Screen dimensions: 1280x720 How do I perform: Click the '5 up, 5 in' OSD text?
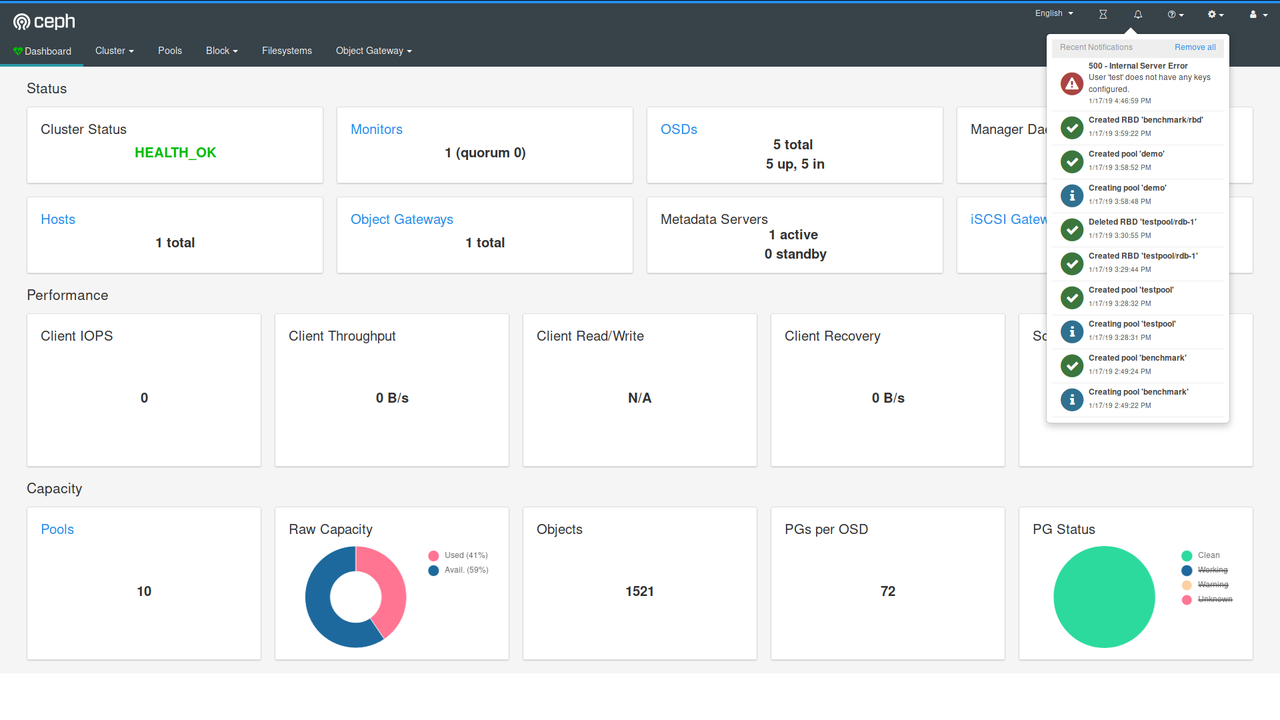pyautogui.click(x=795, y=164)
